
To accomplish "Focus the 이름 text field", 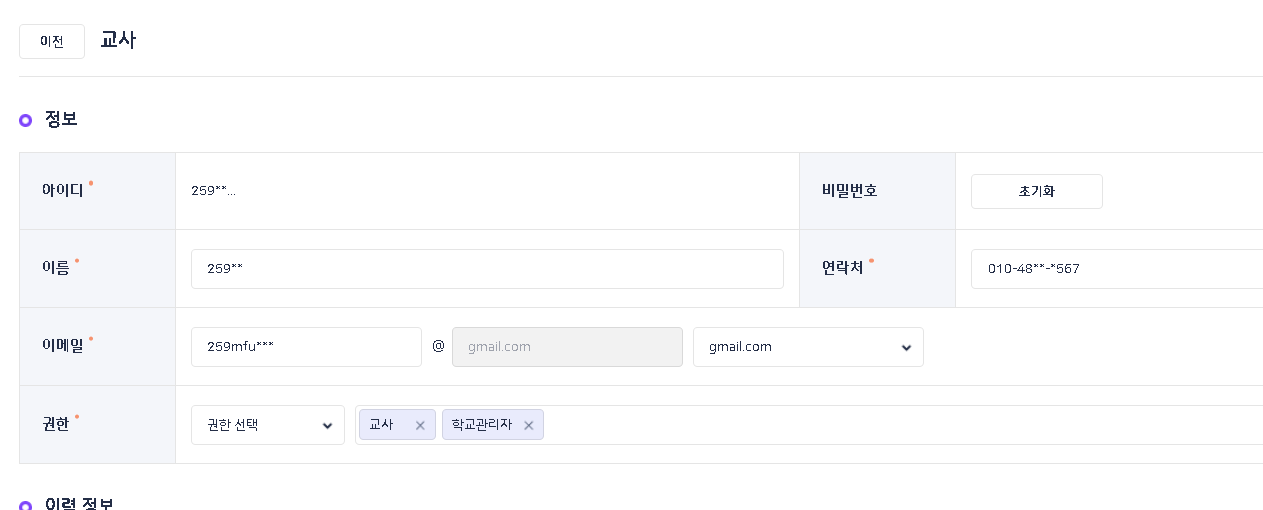I will [487, 269].
